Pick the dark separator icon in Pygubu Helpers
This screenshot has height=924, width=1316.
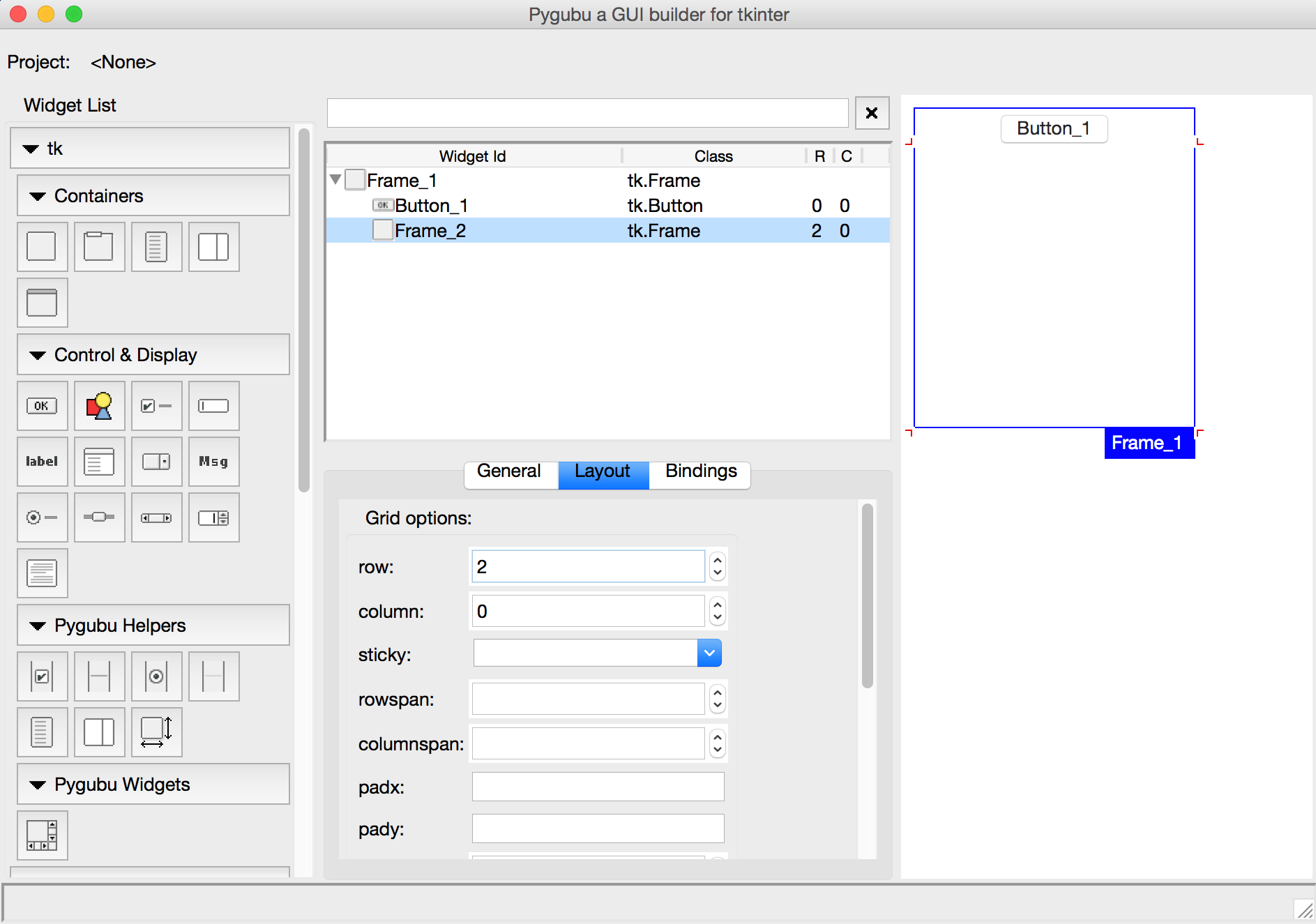point(99,676)
